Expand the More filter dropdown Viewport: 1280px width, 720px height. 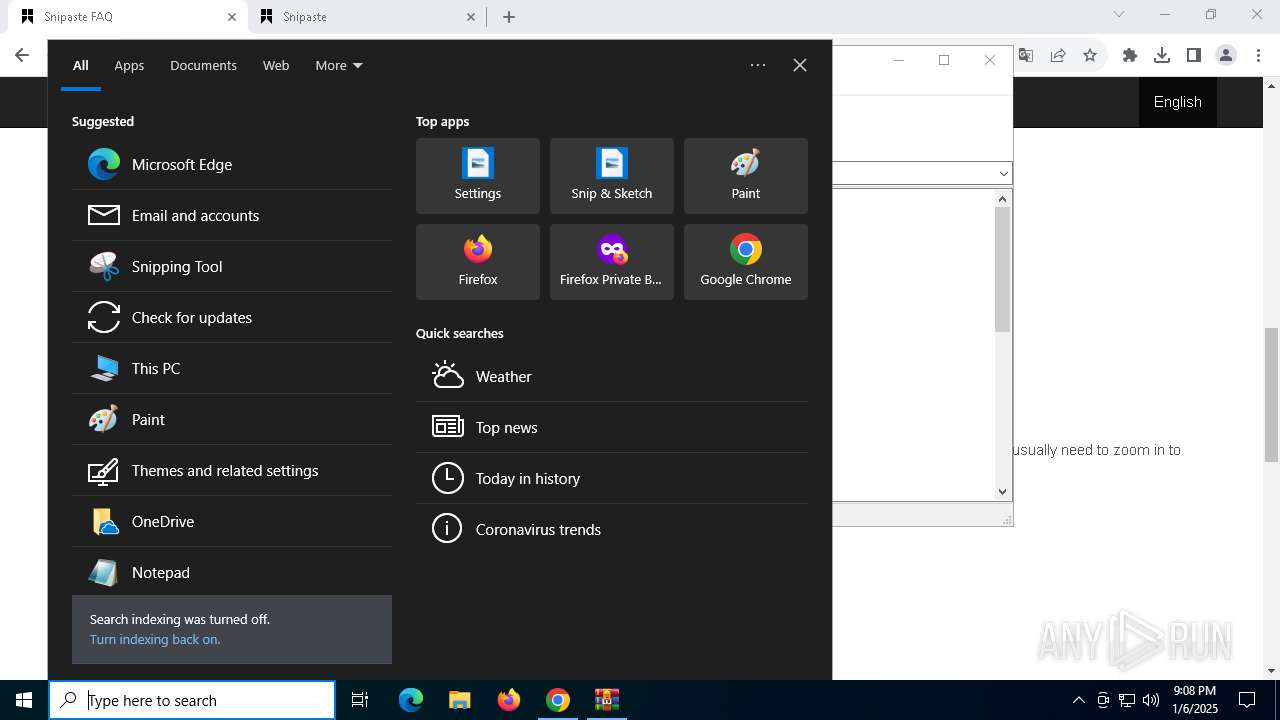339,65
